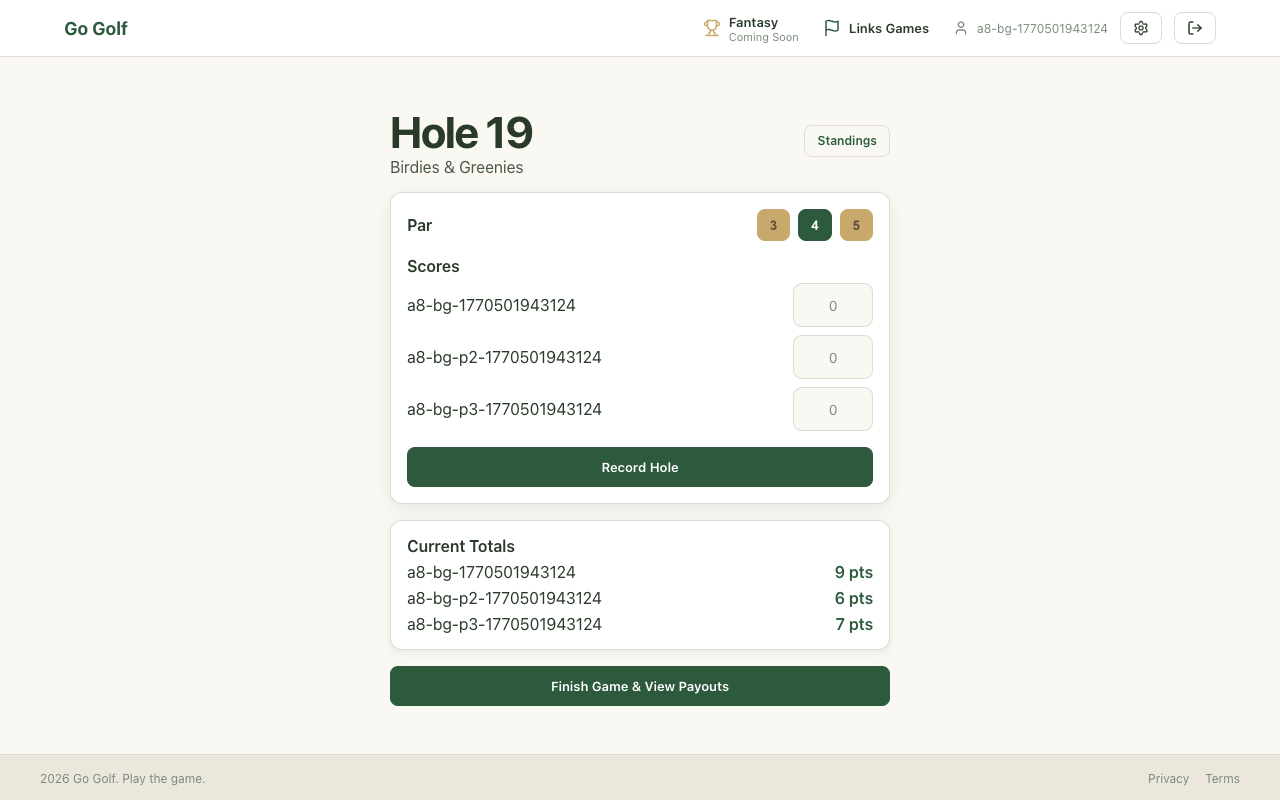
Task: Log out using the exit arrow icon
Action: tap(1195, 28)
